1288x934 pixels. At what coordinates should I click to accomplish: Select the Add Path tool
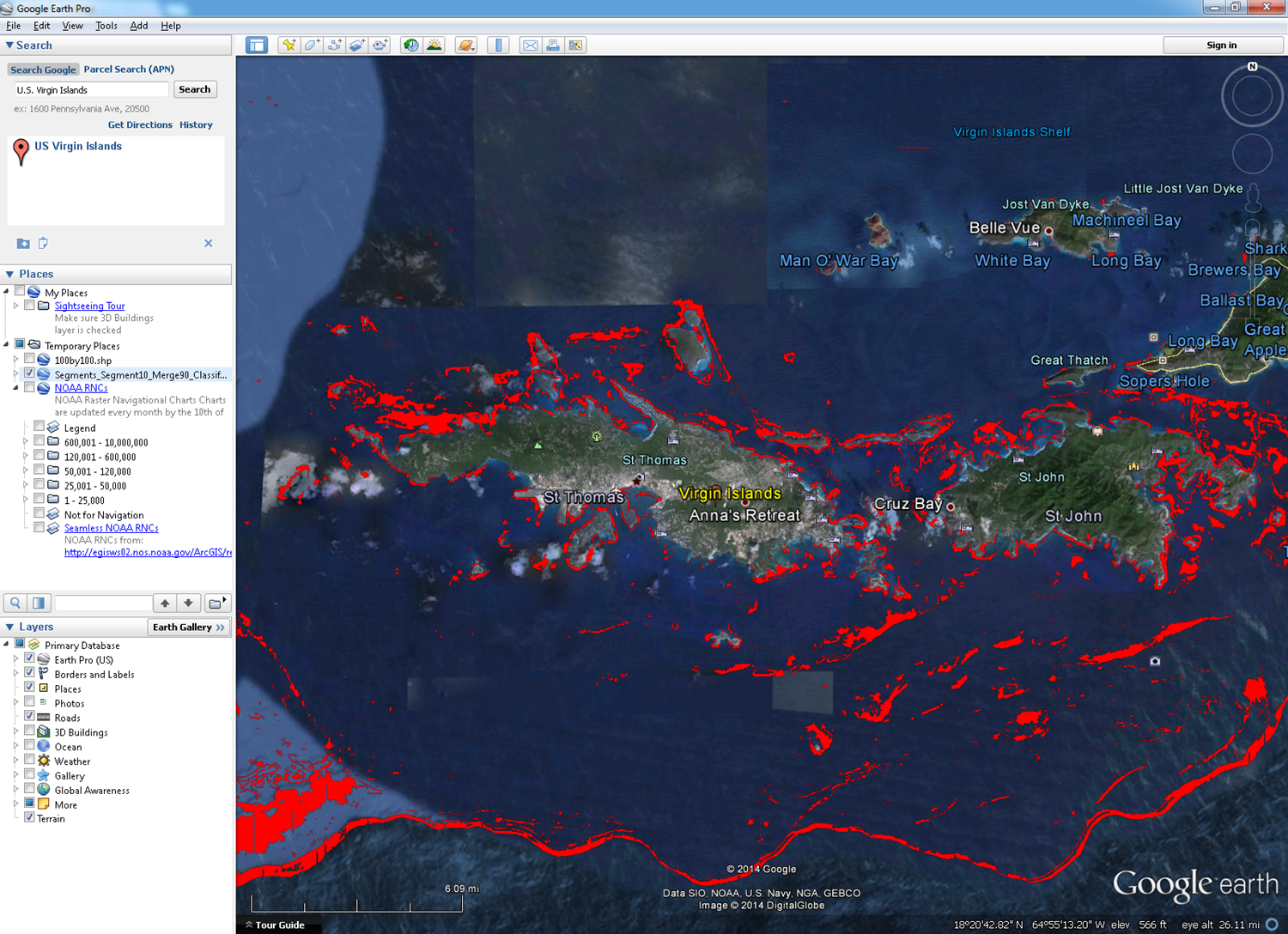point(335,45)
